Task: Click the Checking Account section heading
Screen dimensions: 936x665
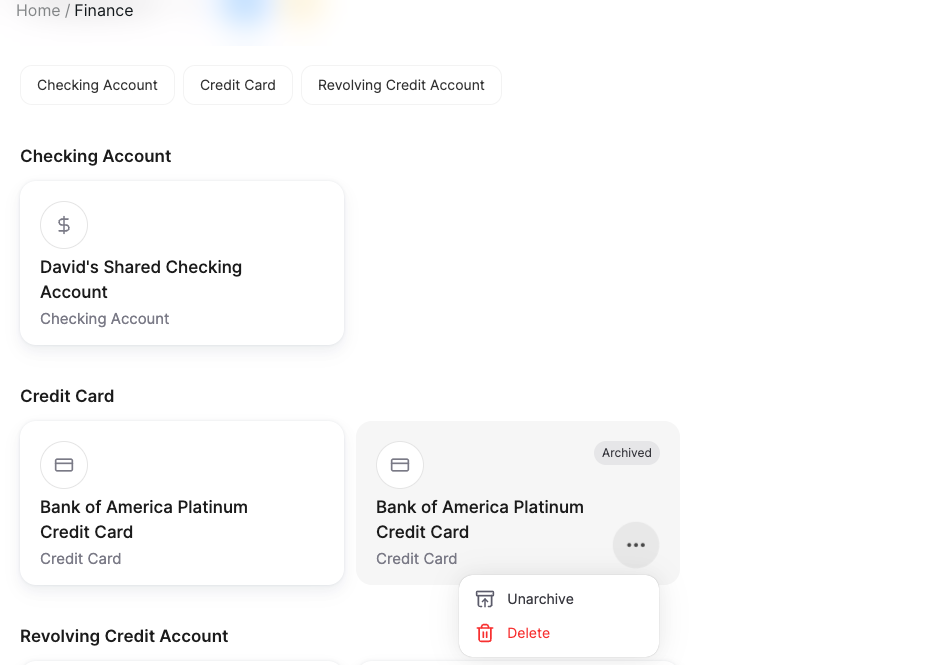Action: [96, 156]
